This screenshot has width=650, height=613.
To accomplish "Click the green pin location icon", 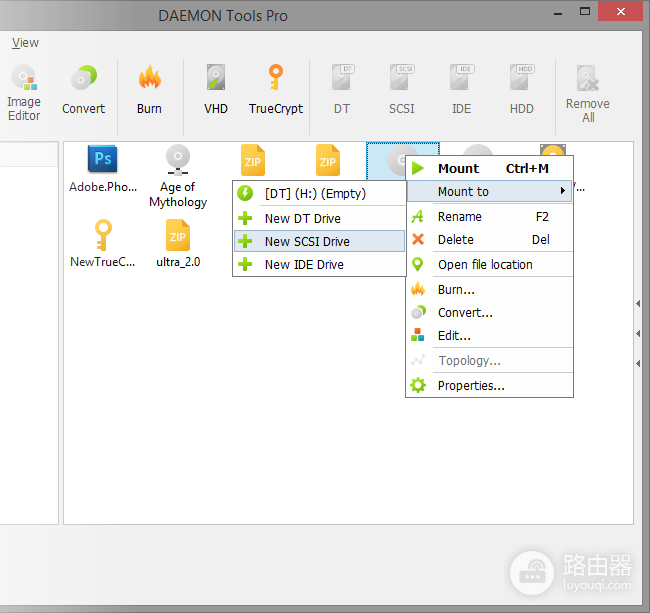I will (x=417, y=264).
